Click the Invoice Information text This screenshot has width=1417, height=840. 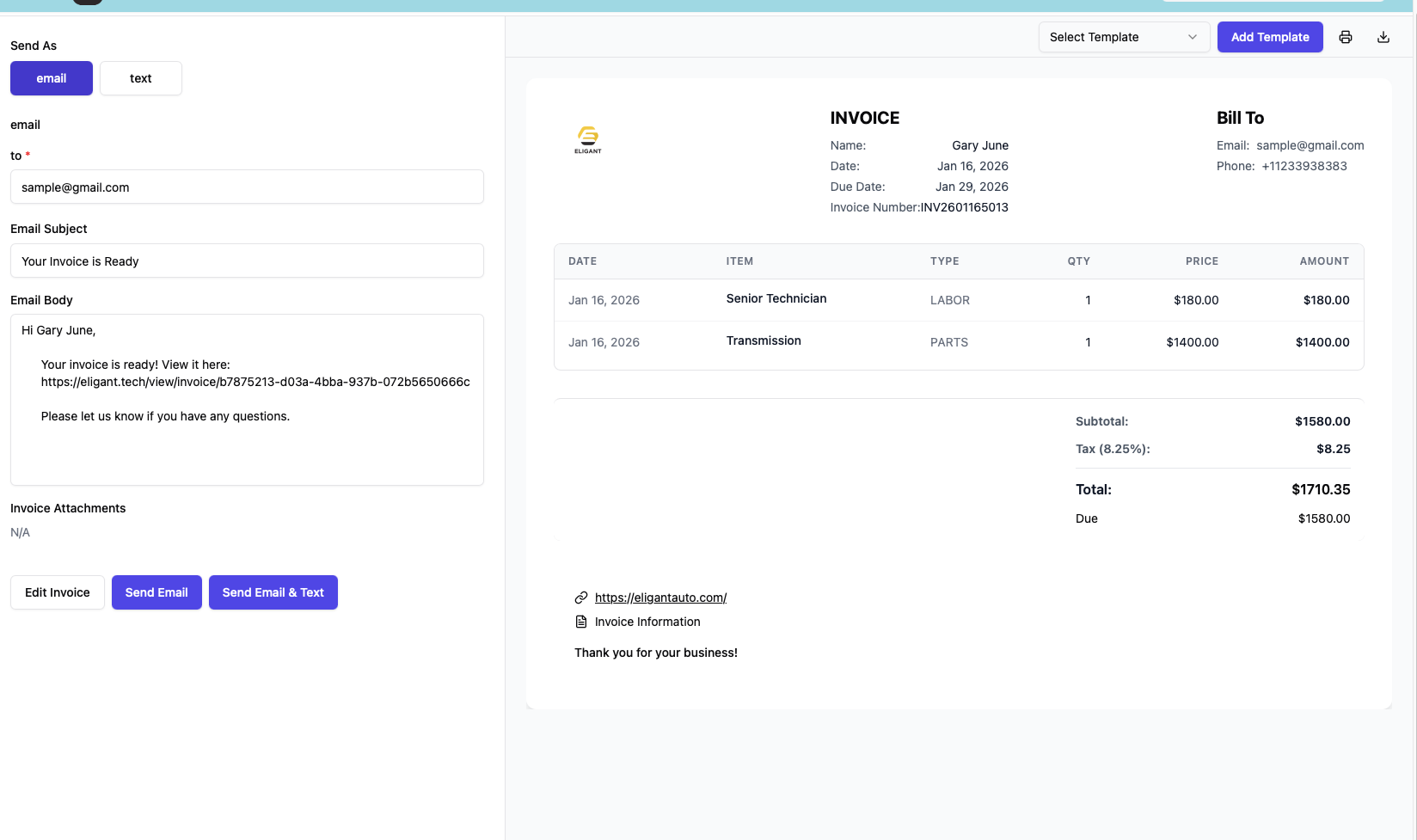[x=647, y=622]
